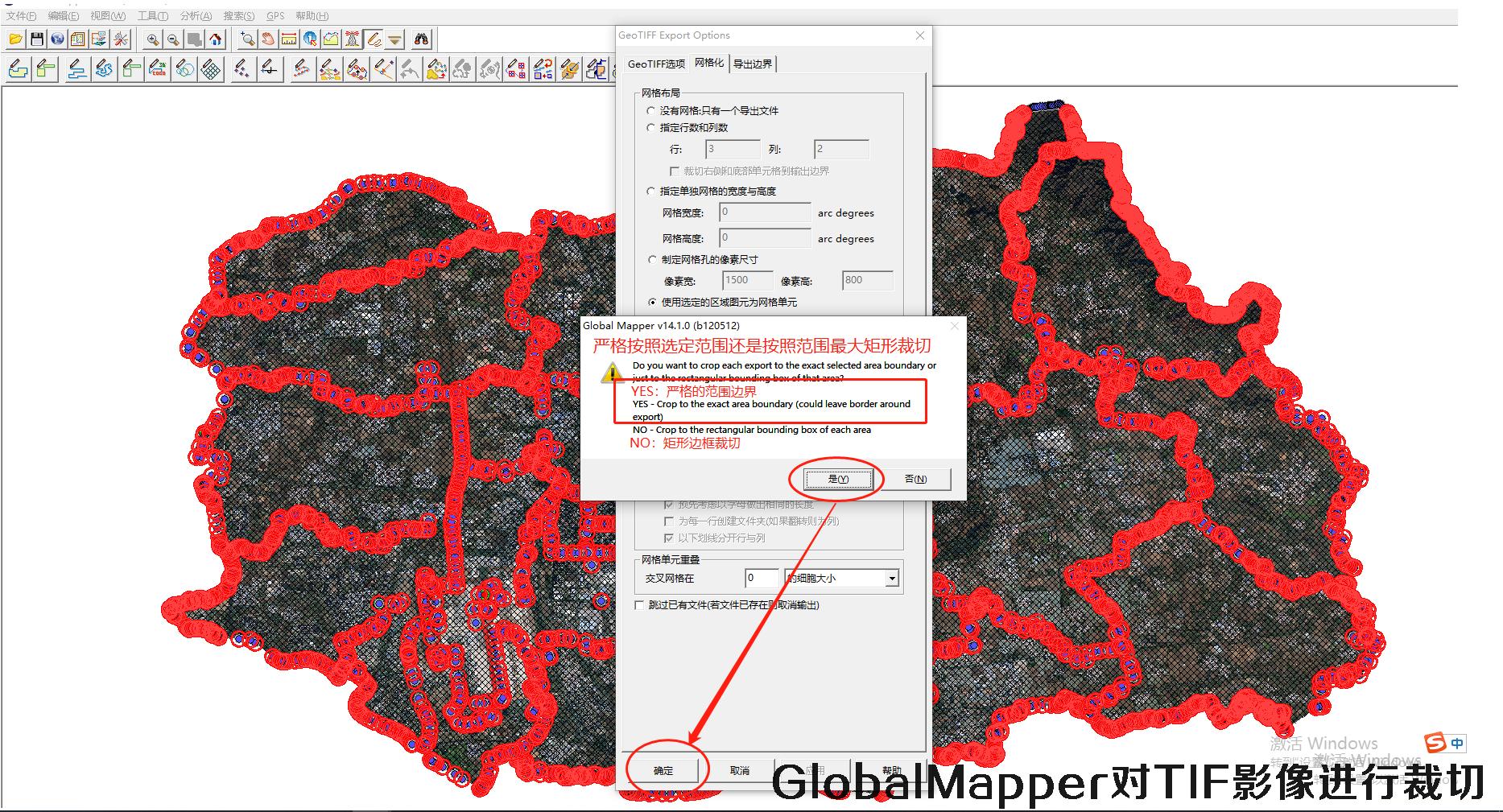Click the binoculars search icon
Image resolution: width=1503 pixels, height=812 pixels.
[x=421, y=39]
